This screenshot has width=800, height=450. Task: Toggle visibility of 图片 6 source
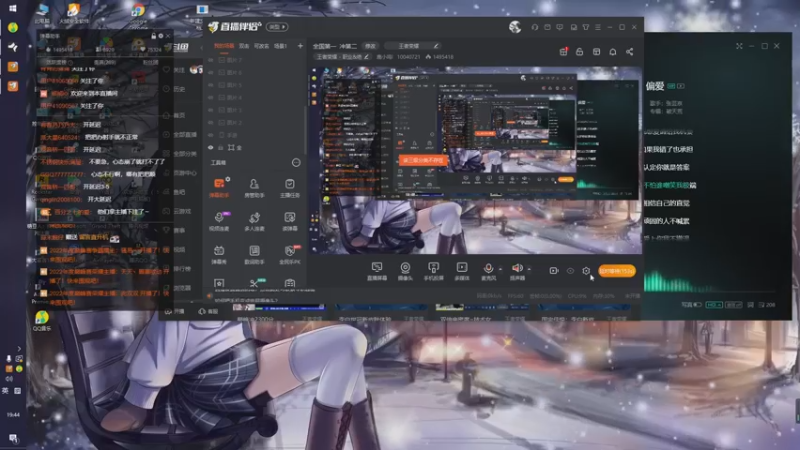coord(210,72)
